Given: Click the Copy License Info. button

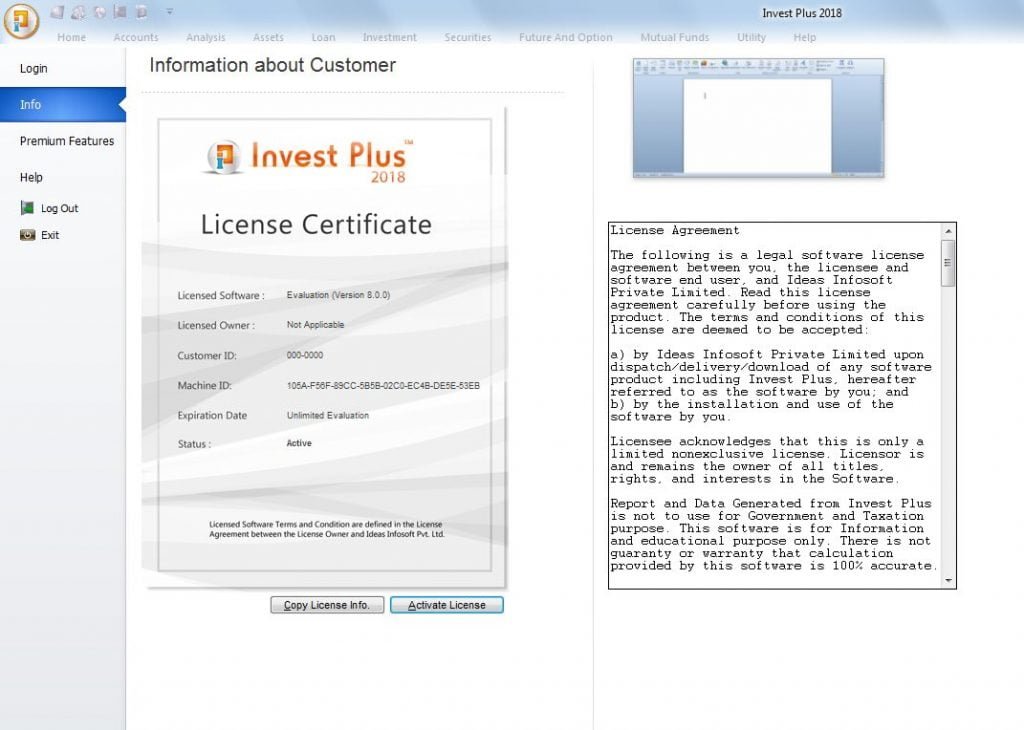Looking at the screenshot, I should point(327,605).
